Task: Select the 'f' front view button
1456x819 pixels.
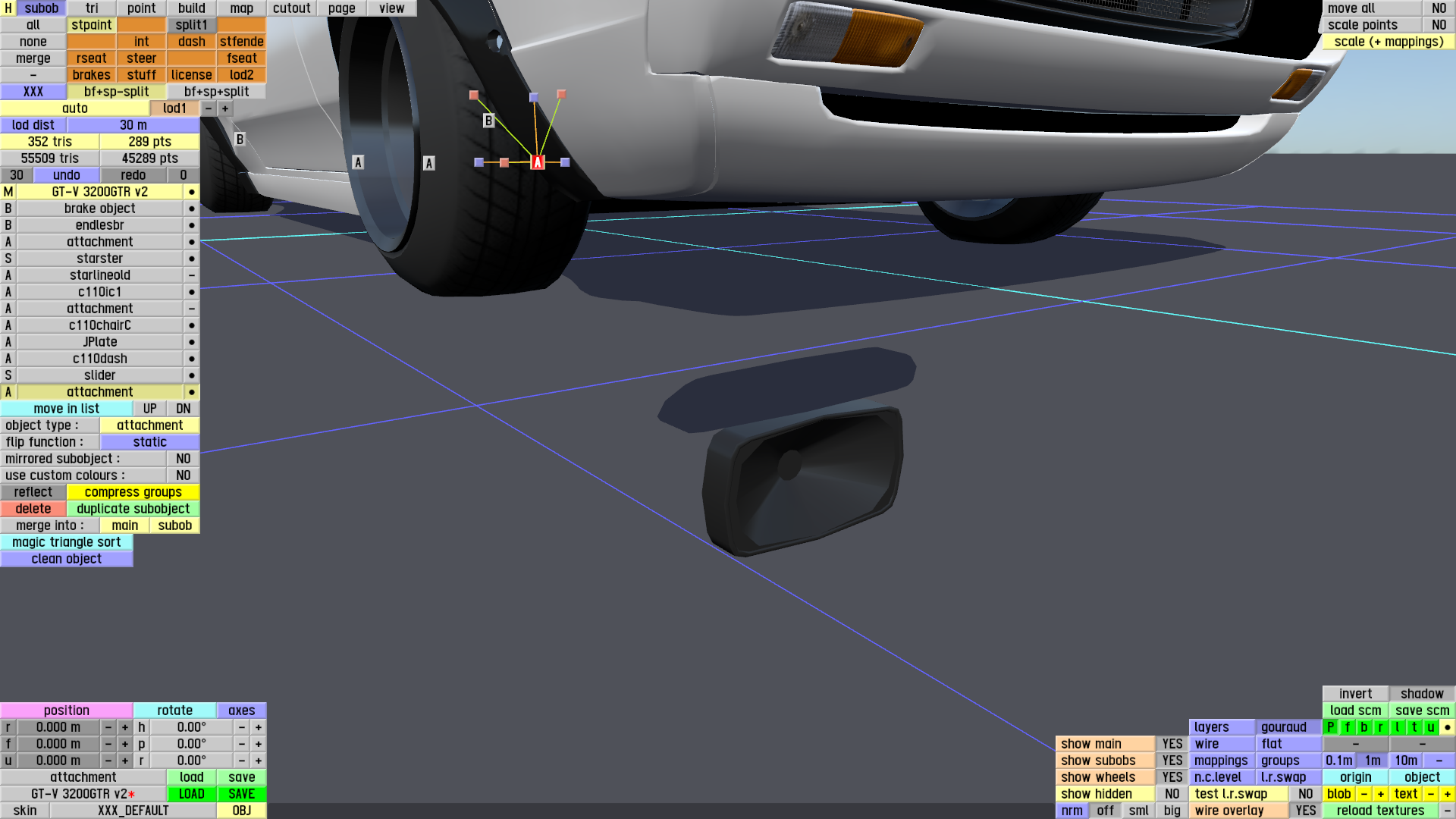Action: tap(1348, 727)
